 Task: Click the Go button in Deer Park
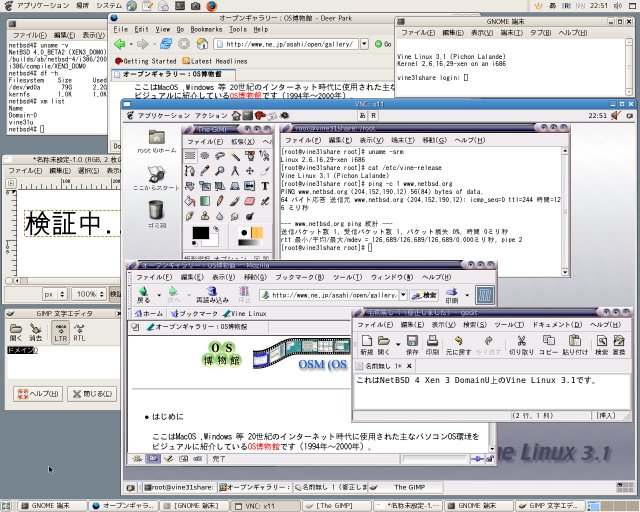click(x=383, y=44)
